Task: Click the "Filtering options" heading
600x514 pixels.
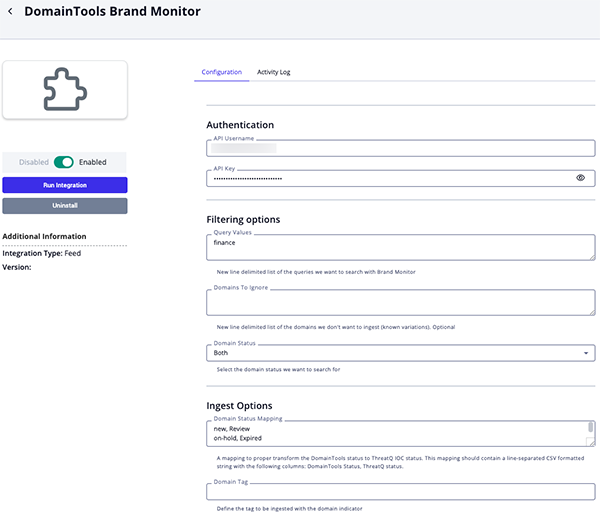Action: pyautogui.click(x=243, y=220)
